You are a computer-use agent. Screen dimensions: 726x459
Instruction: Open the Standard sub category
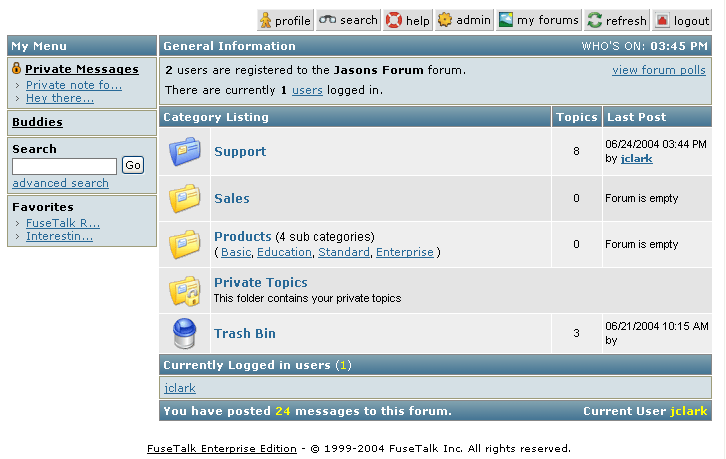pos(344,252)
